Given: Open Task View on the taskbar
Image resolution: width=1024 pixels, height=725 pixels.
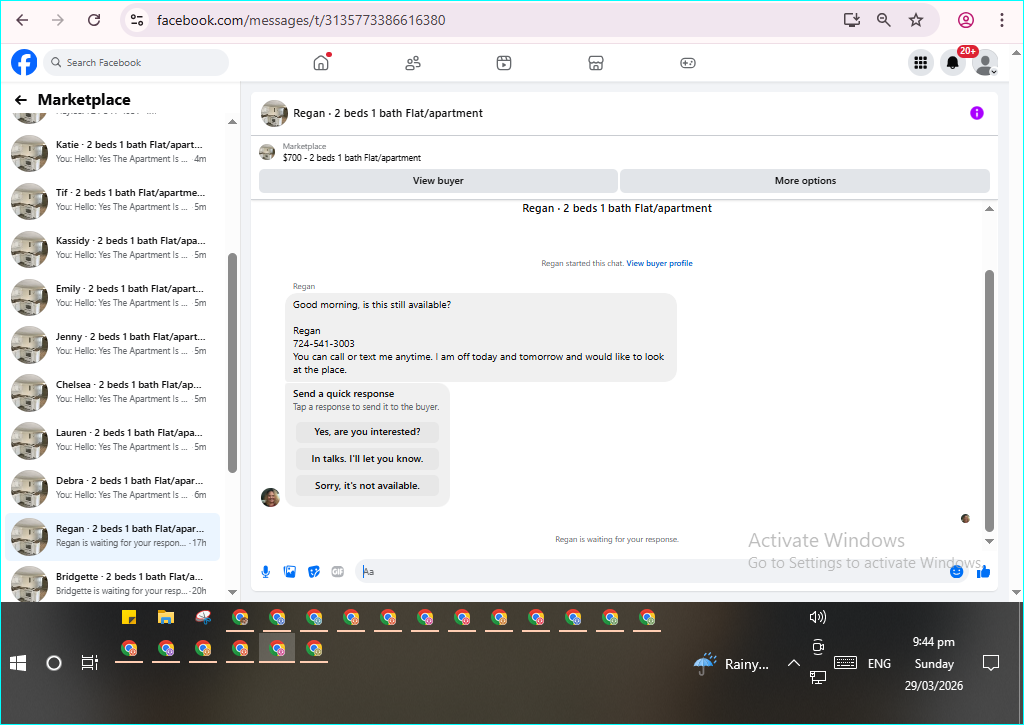Looking at the screenshot, I should point(89,664).
